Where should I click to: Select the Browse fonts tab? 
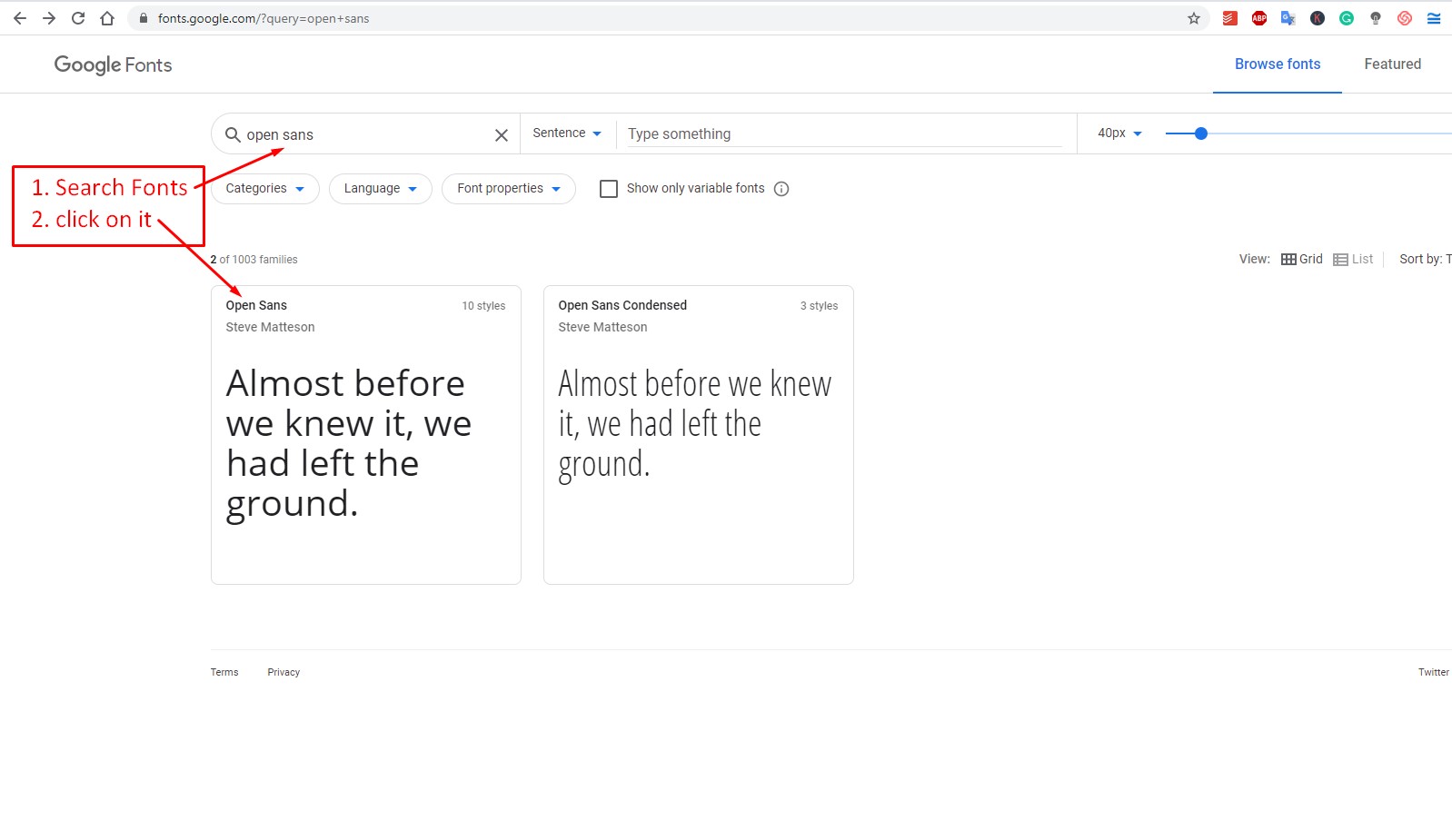[1277, 64]
